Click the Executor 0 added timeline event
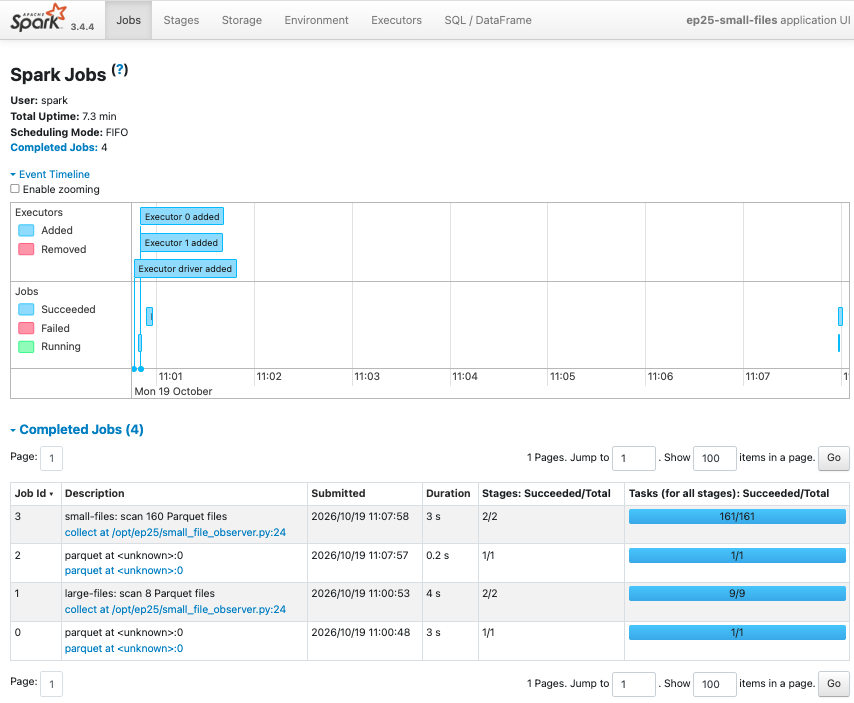Screen dimensions: 854x703 coord(182,217)
